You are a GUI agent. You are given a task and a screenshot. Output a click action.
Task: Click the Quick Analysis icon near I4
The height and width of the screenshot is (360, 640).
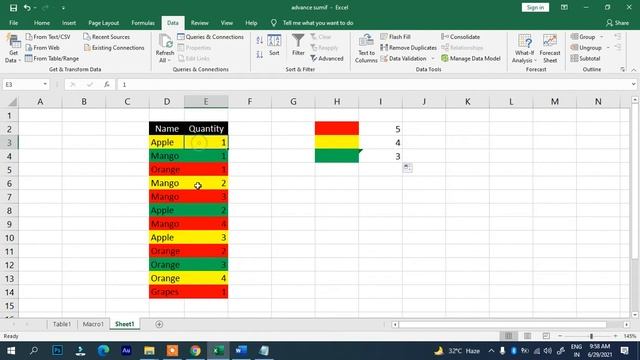[407, 167]
